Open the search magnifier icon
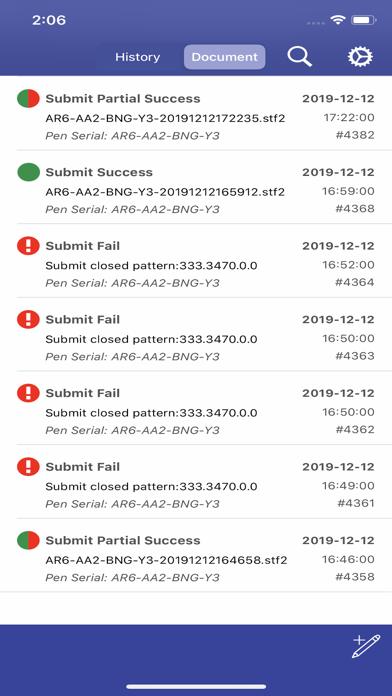Viewport: 392px width, 696px height. pos(299,57)
